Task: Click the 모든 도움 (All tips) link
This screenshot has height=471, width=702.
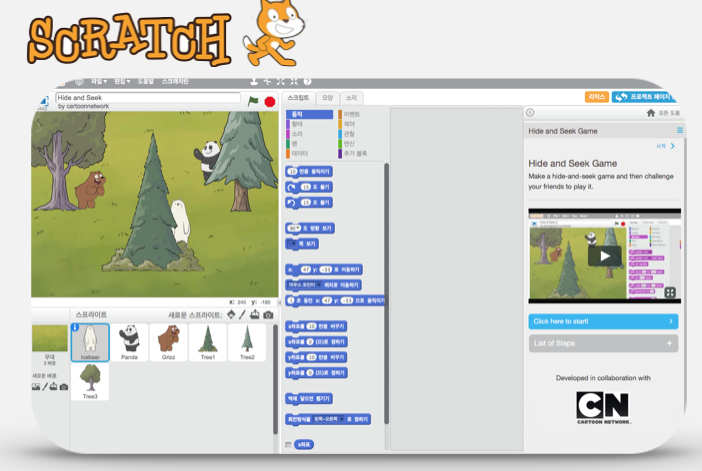Action: tap(669, 113)
